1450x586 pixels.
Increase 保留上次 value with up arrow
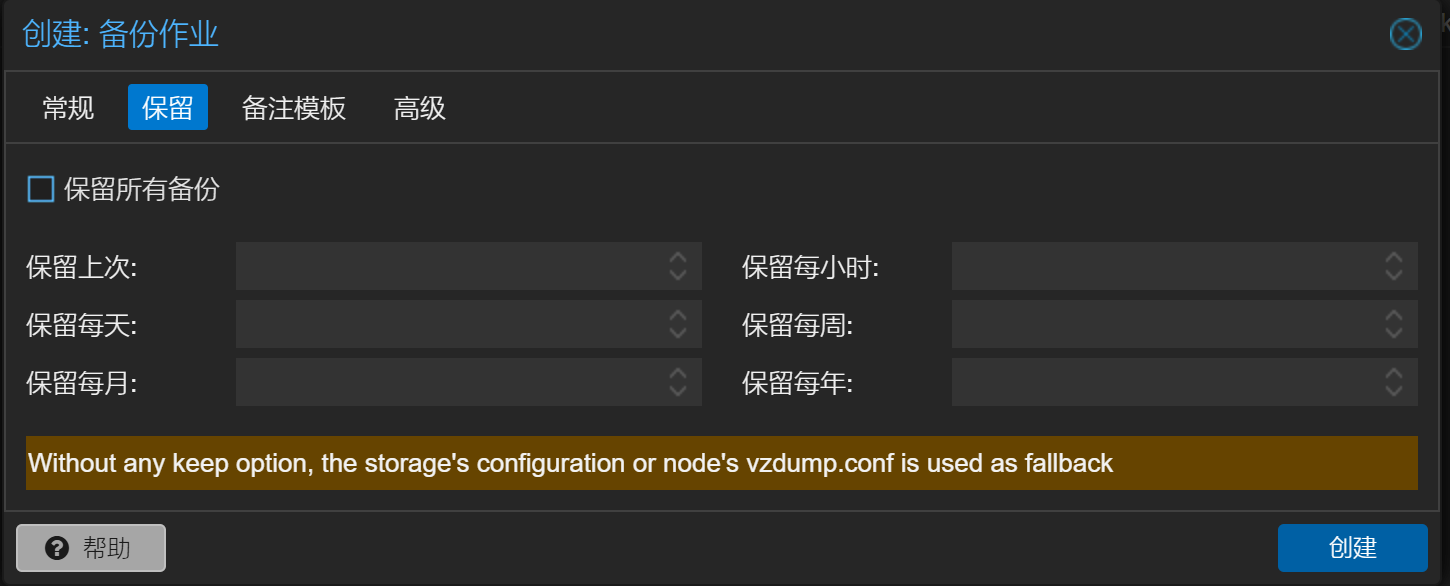(677, 257)
